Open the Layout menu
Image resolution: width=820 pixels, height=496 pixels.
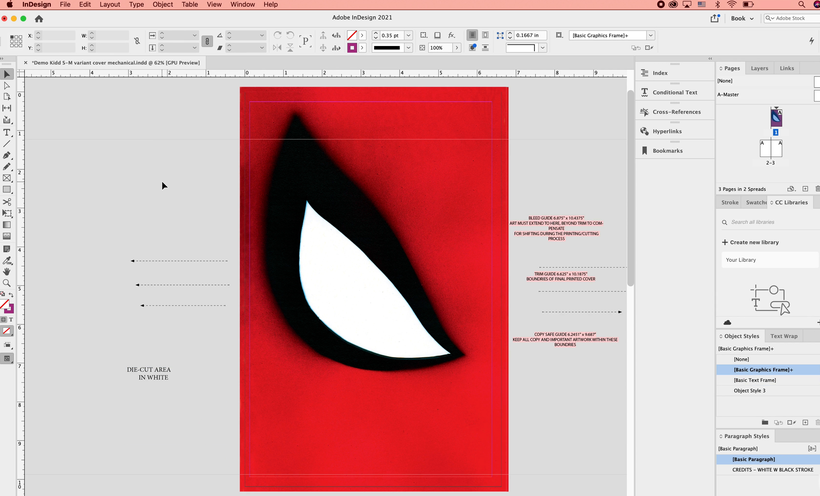point(110,4)
